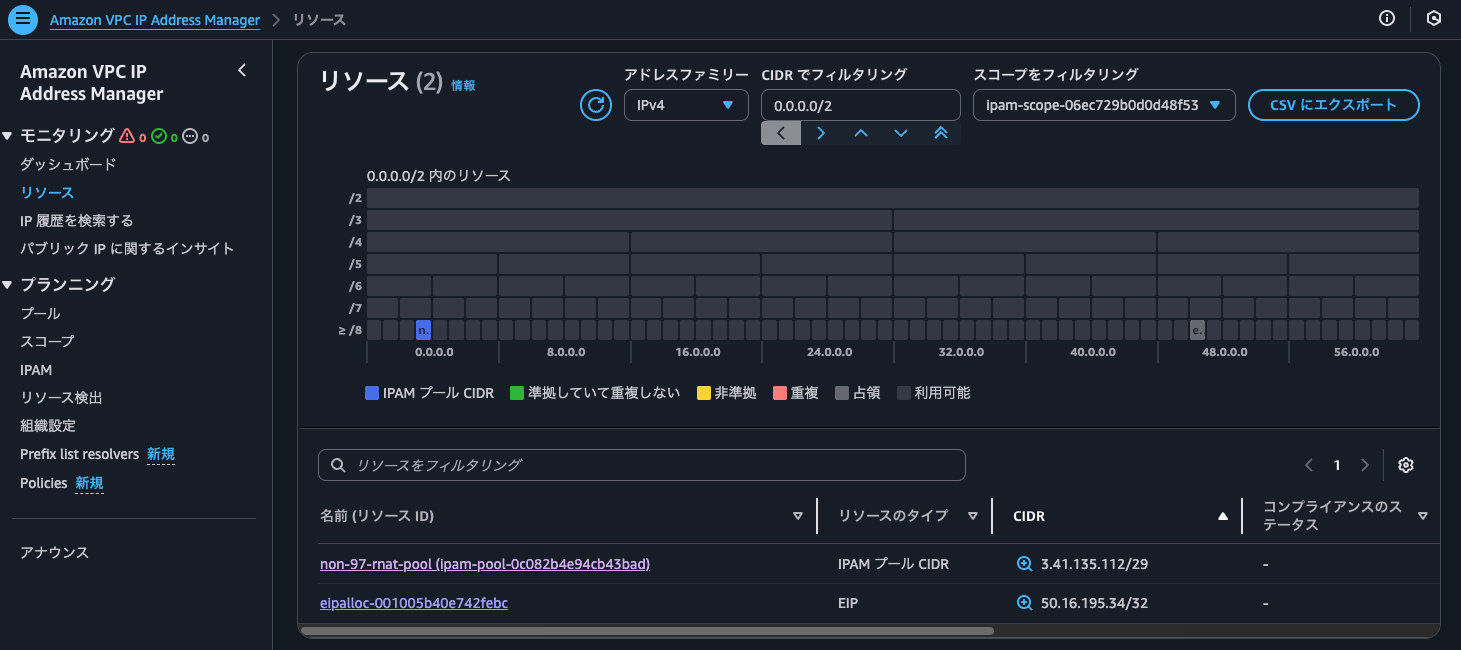Open the non-97-rnat-pool resource link
The image size is (1461, 650).
click(x=484, y=563)
